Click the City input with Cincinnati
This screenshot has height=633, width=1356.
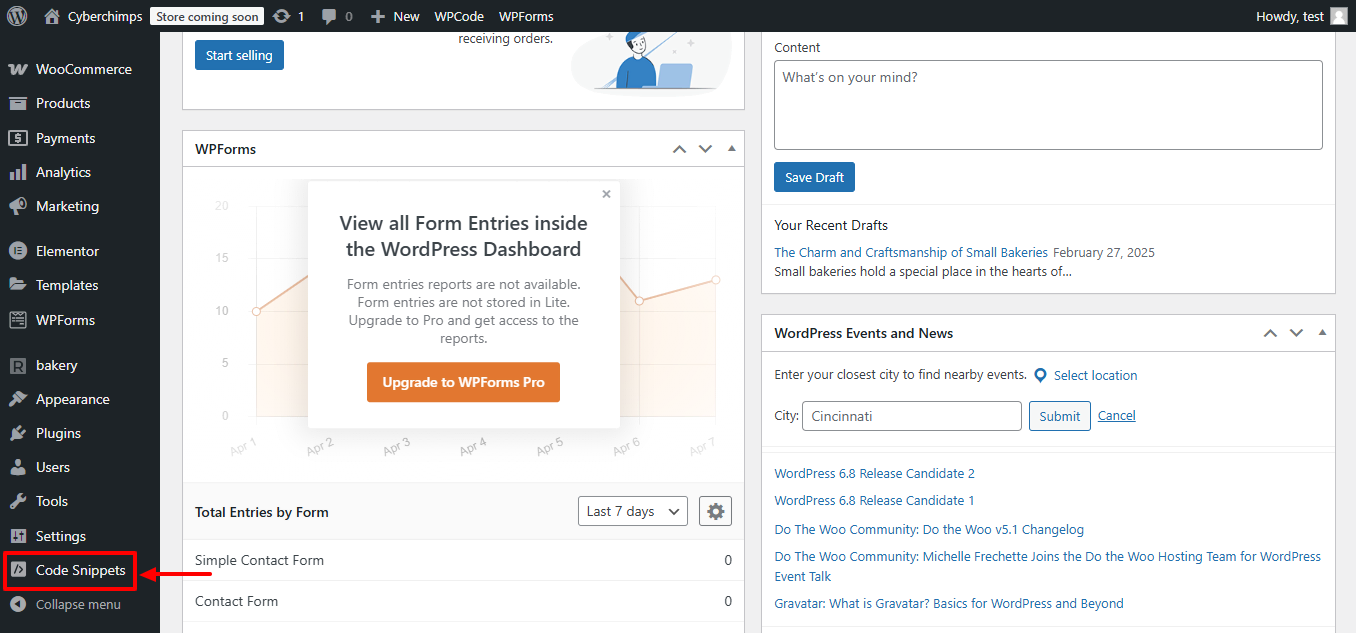pos(911,416)
